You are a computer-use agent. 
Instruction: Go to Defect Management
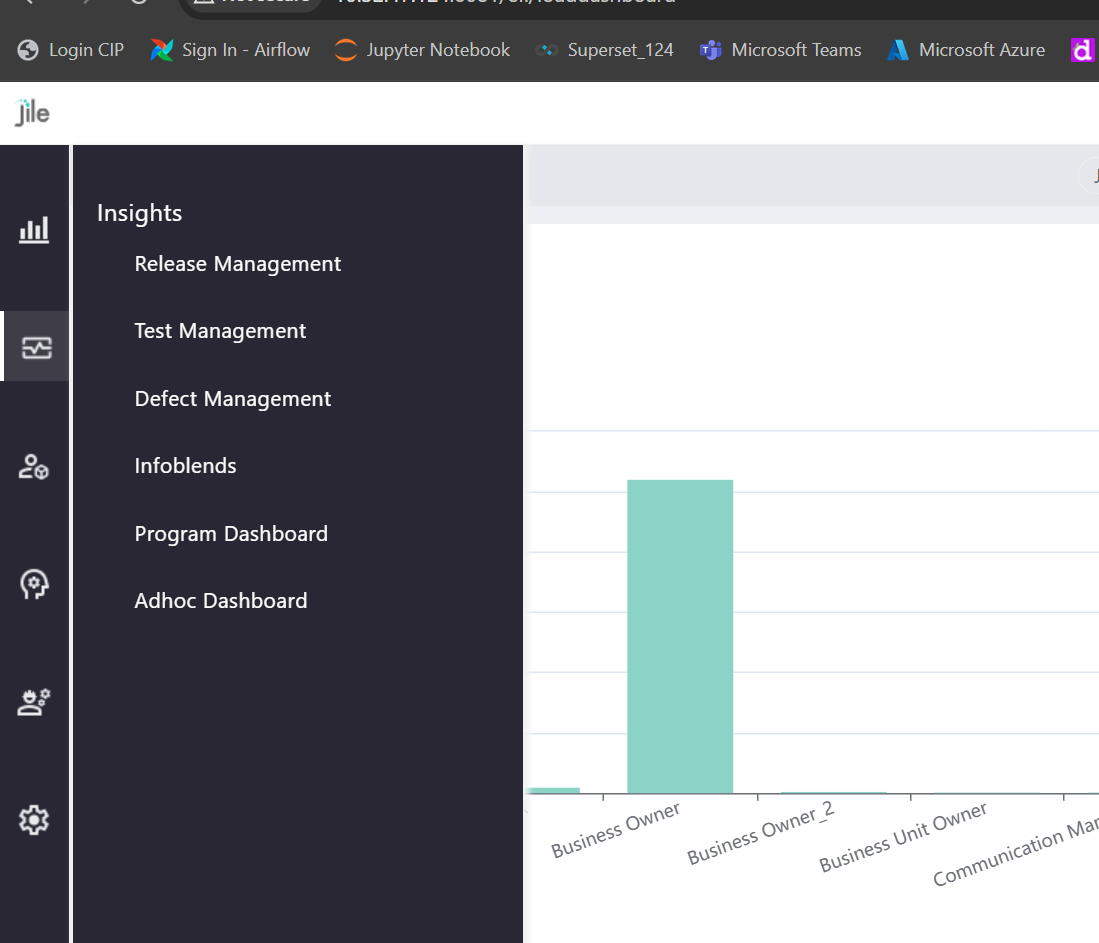coord(232,399)
